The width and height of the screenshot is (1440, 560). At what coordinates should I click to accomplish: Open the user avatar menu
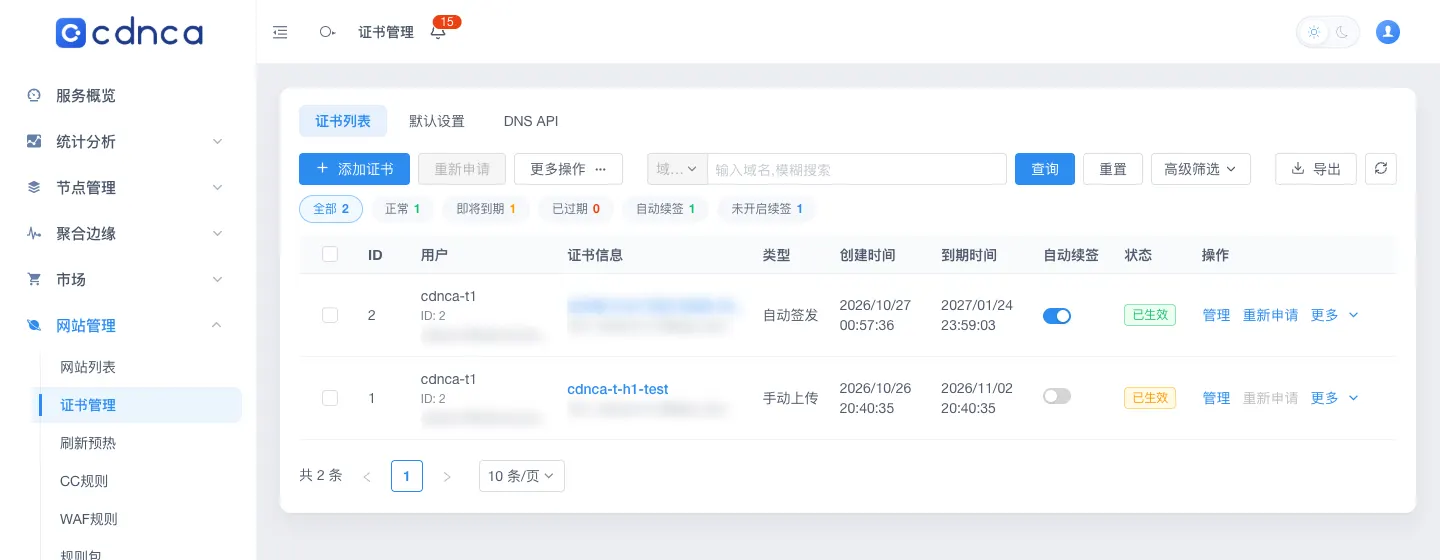[x=1387, y=32]
